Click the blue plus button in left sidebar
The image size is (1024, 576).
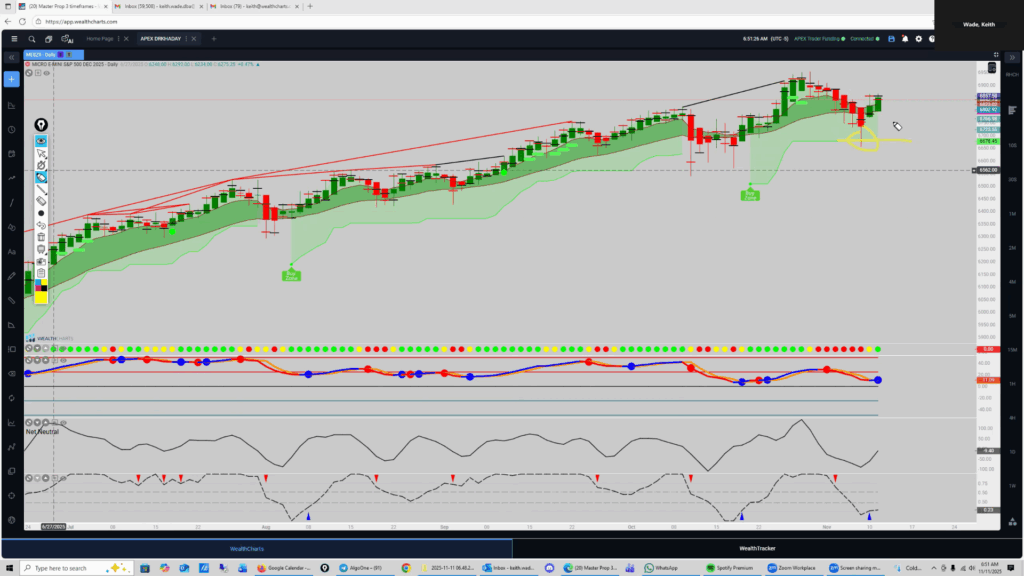click(12, 79)
